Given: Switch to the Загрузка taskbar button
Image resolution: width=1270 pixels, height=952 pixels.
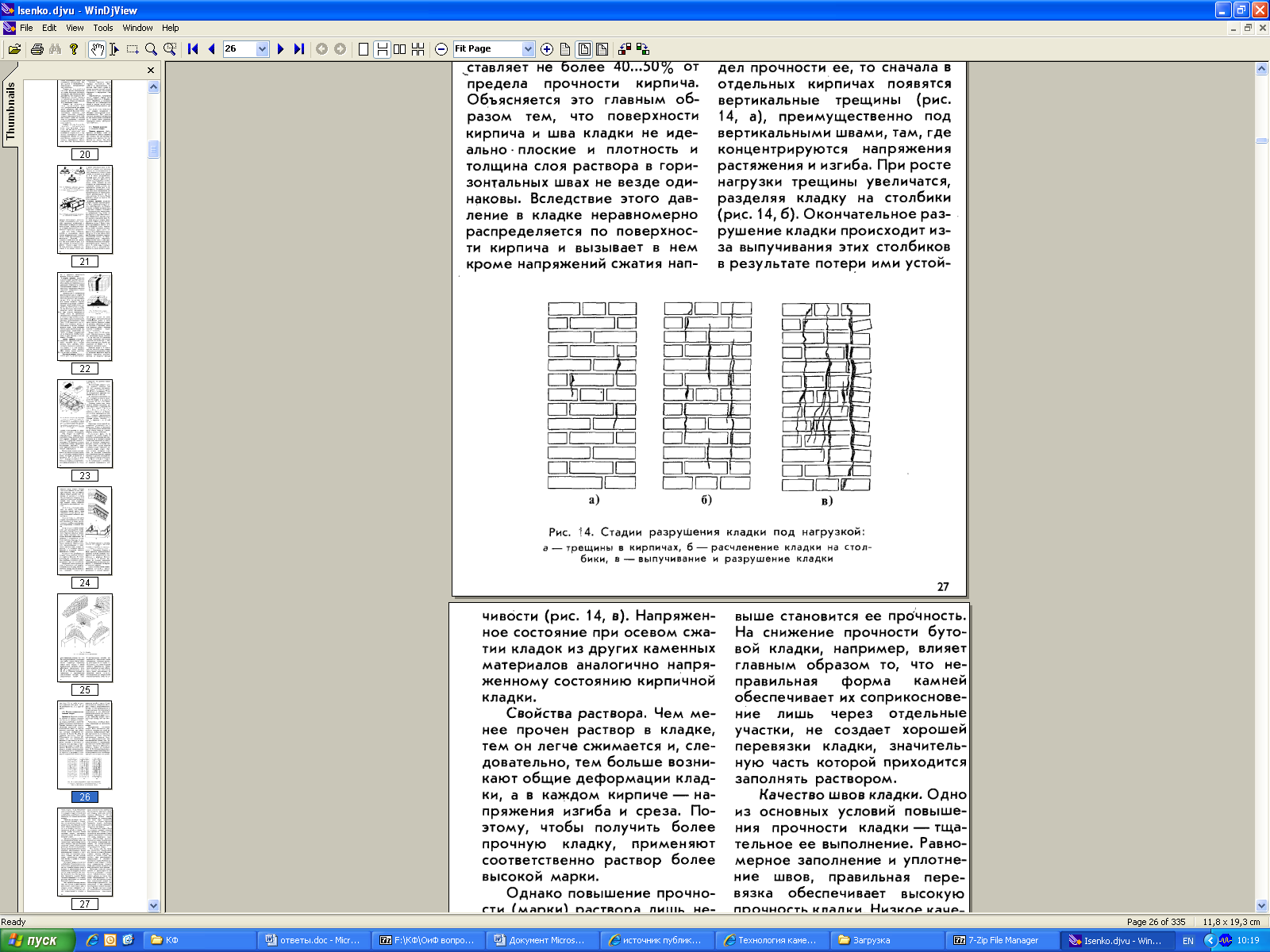Looking at the screenshot, I should point(888,940).
